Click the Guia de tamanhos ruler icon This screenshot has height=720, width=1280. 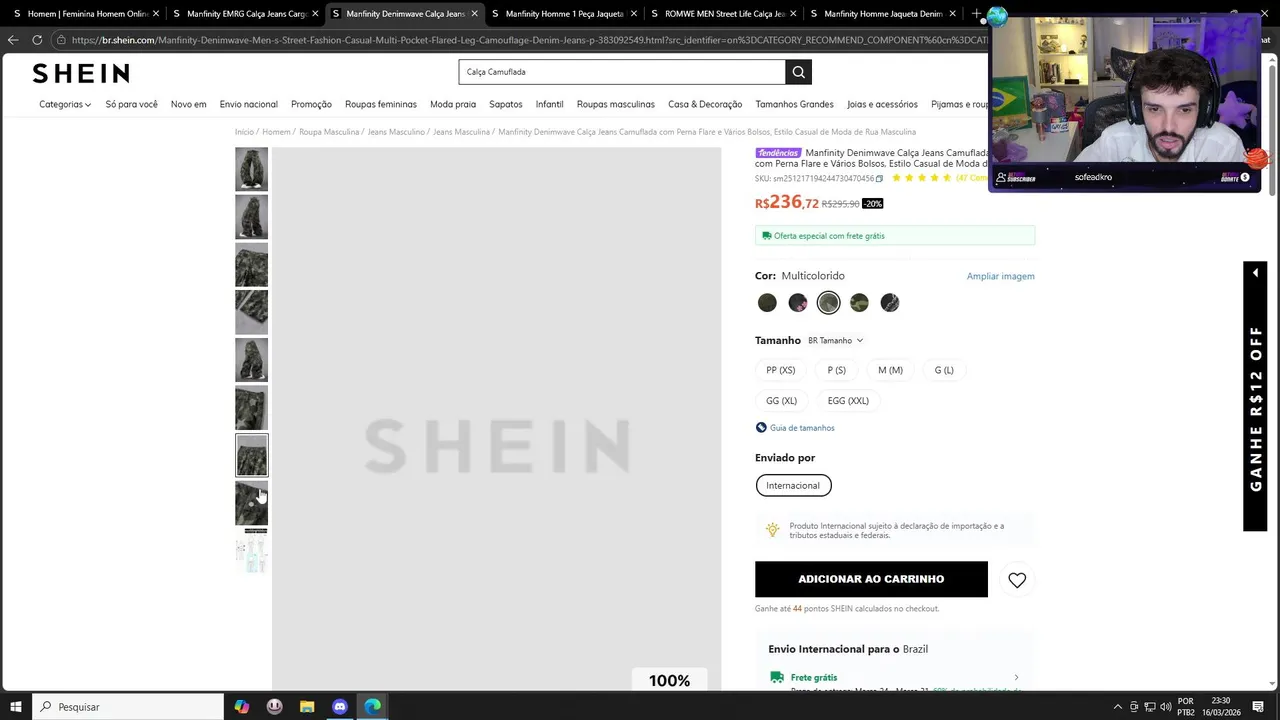761,428
